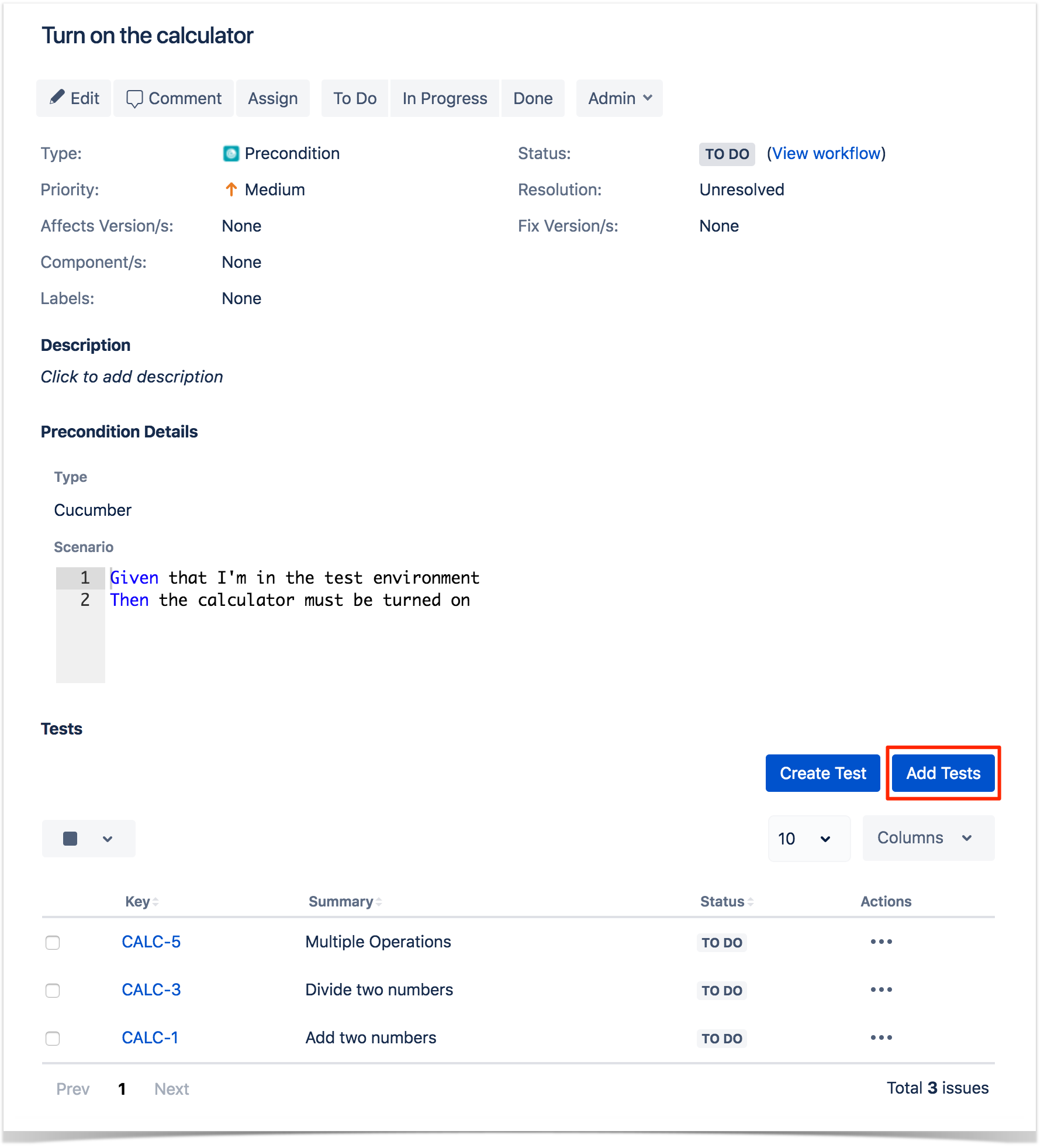Screen dimensions: 1044x1148
Task: Click the Medium priority arrow icon
Action: point(231,189)
